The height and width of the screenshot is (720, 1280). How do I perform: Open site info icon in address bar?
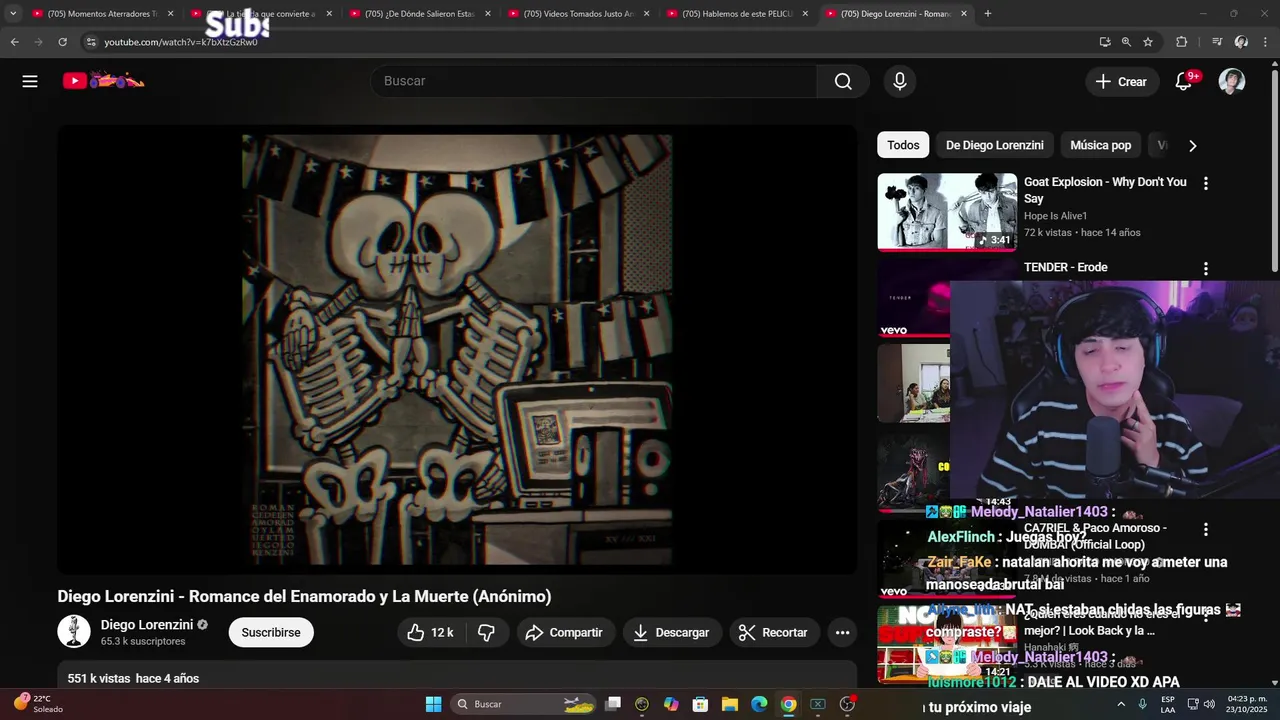pos(91,42)
